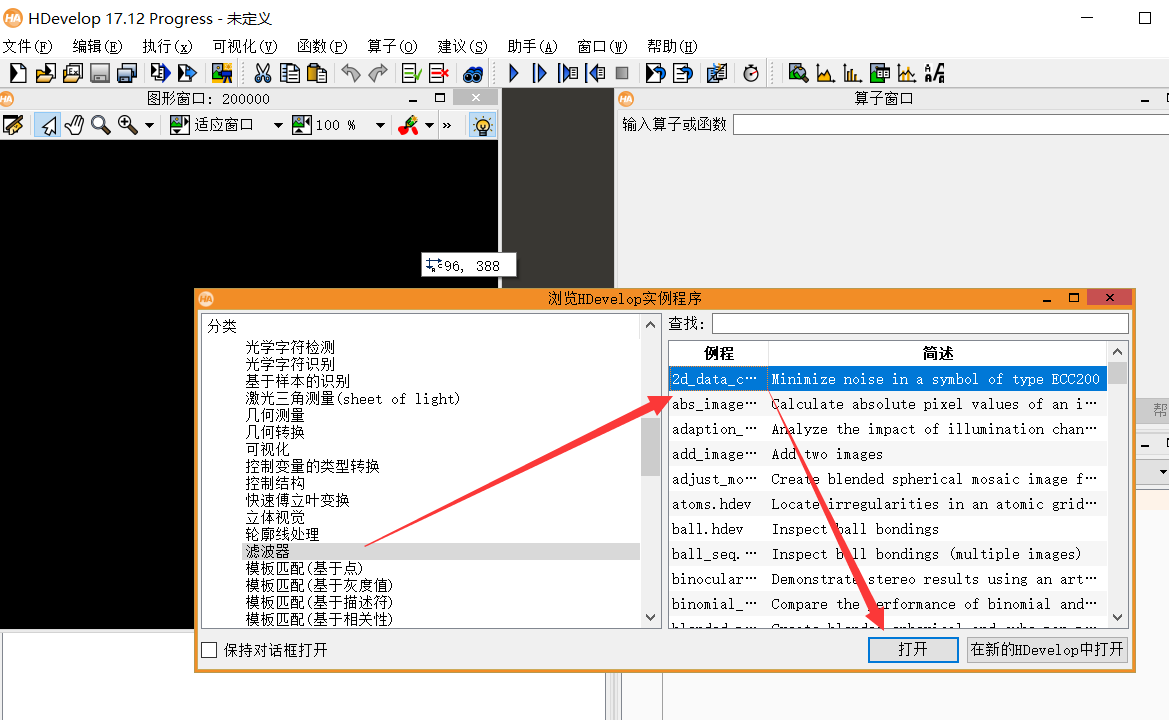Select the arrow pointer tool in graphics window
The image size is (1169, 720).
click(x=47, y=124)
